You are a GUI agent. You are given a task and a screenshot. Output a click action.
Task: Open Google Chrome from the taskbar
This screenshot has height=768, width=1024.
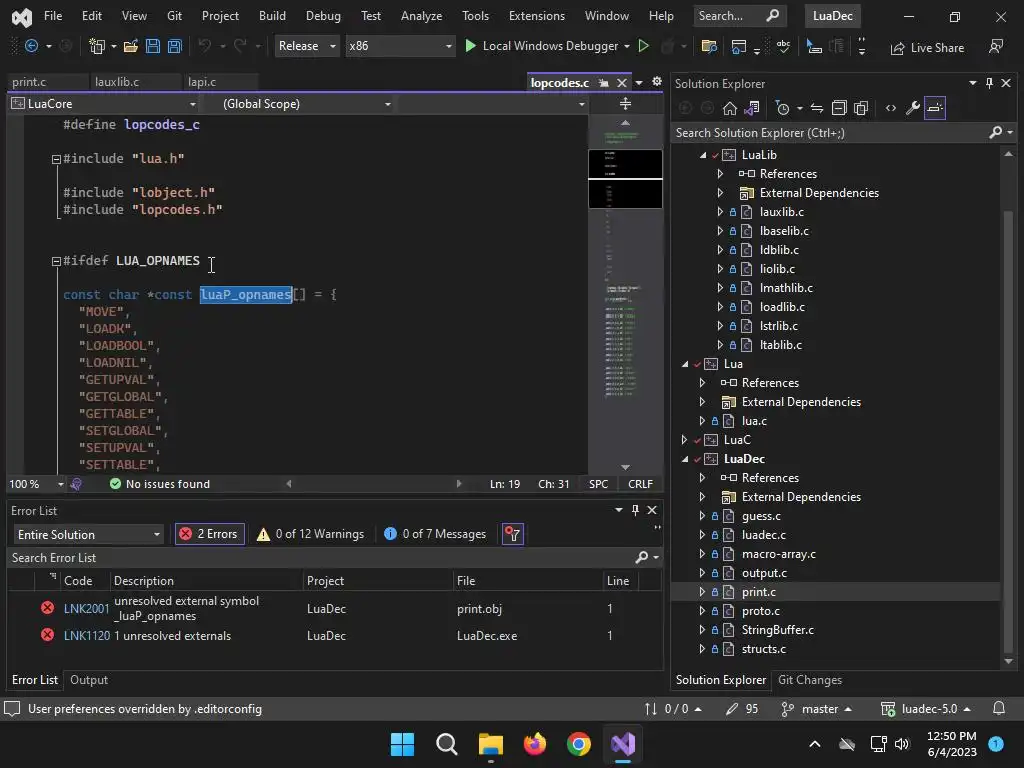579,744
